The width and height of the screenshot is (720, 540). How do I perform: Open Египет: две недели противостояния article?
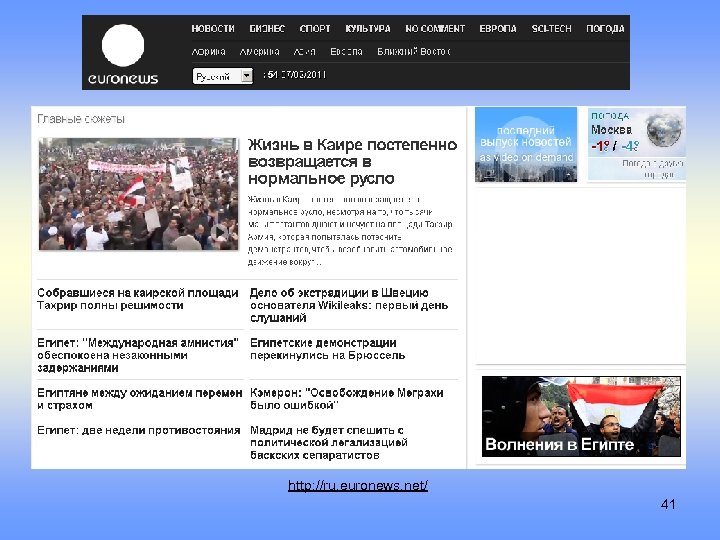tap(139, 430)
